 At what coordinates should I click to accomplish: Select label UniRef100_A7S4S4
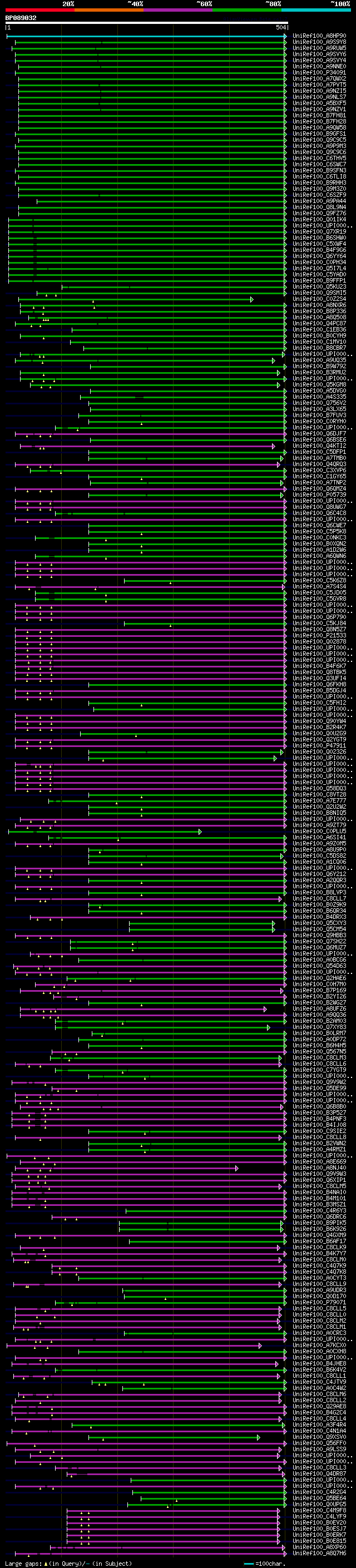click(x=319, y=586)
